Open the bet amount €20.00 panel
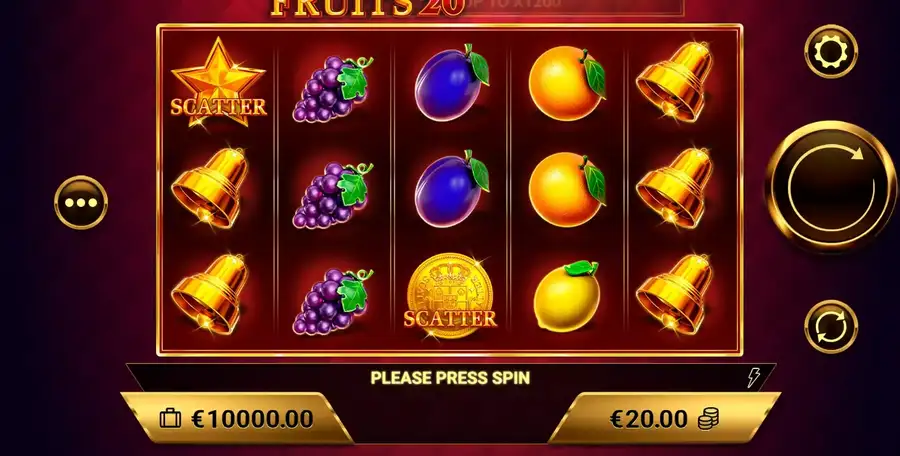Image resolution: width=900 pixels, height=456 pixels. pos(664,419)
